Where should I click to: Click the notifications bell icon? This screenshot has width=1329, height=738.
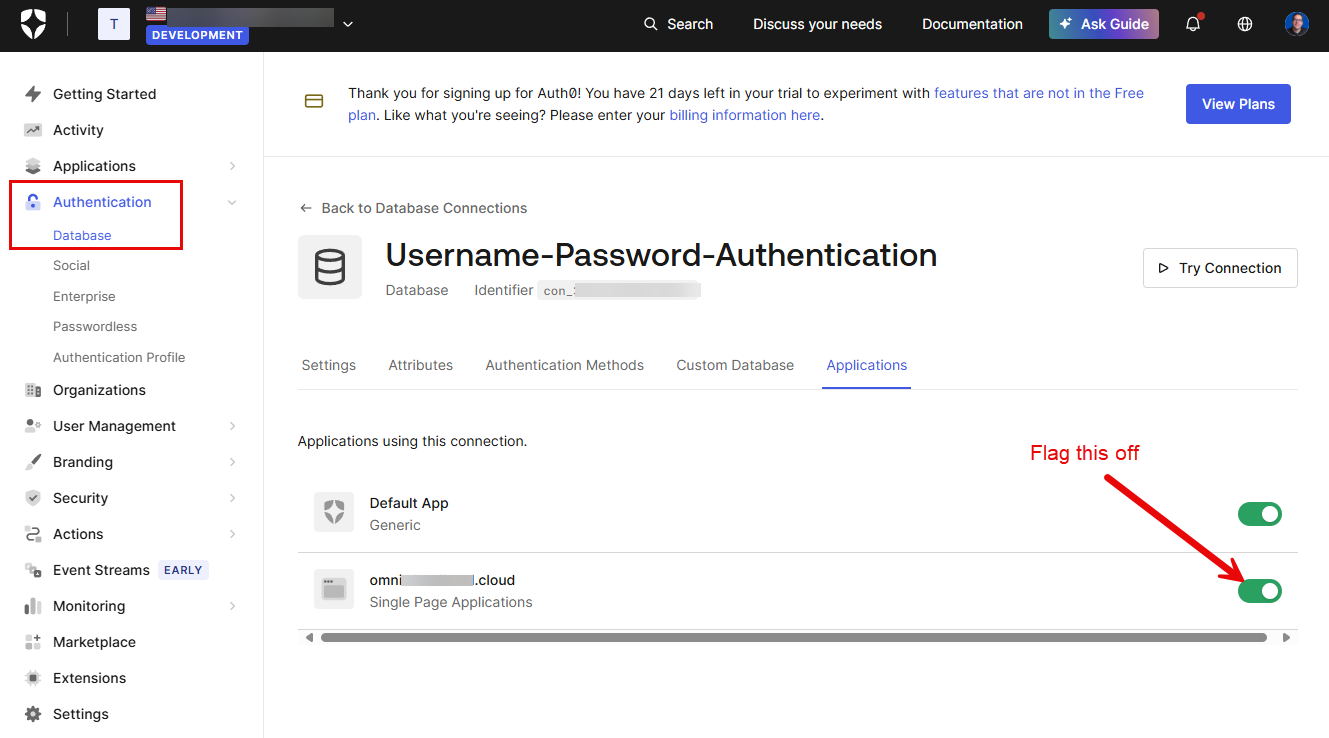(1192, 24)
